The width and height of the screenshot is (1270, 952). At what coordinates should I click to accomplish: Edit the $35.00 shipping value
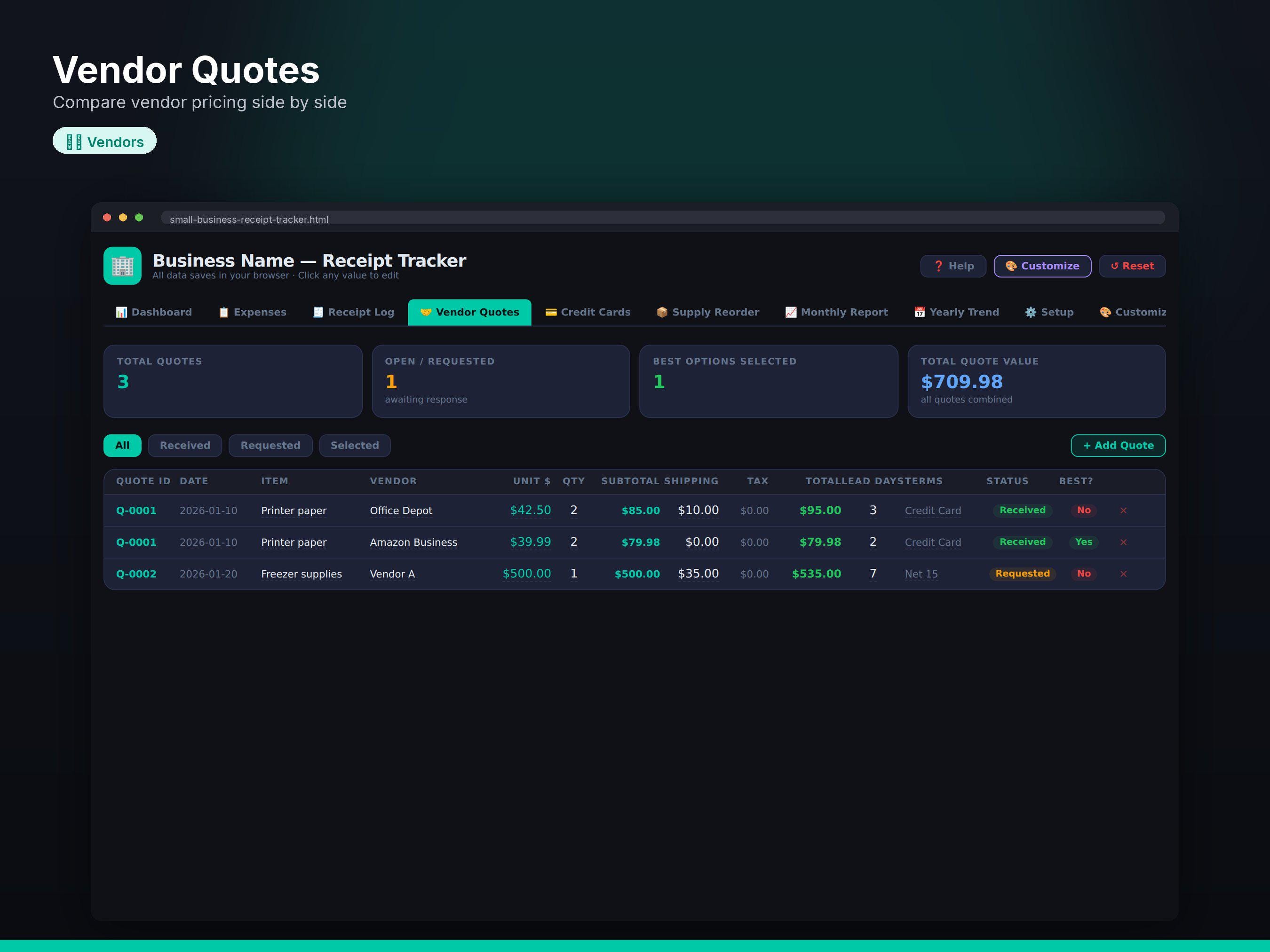coord(698,573)
